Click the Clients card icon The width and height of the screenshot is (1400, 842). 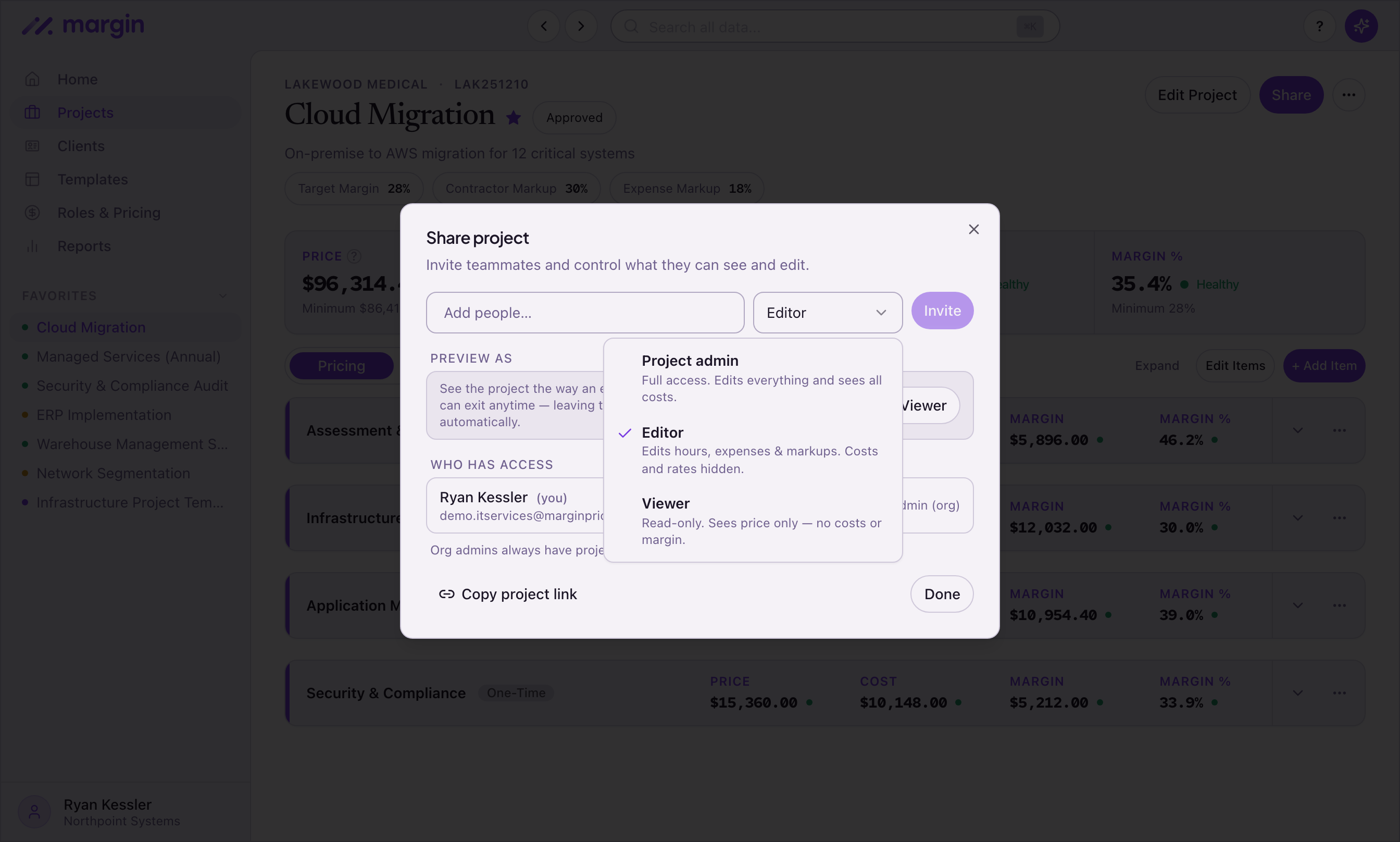point(32,146)
